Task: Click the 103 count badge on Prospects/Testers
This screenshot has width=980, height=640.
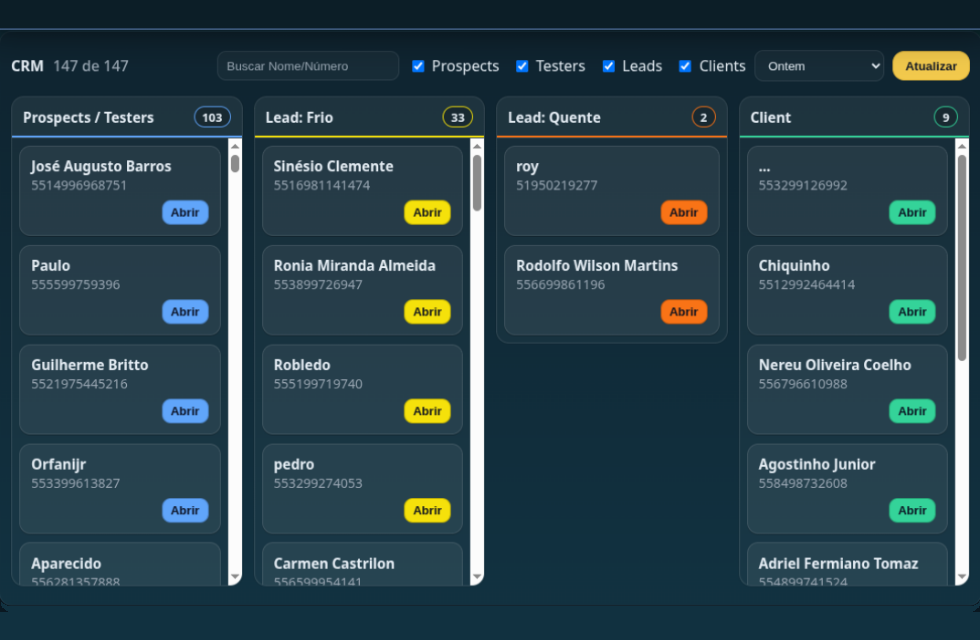Action: point(211,117)
